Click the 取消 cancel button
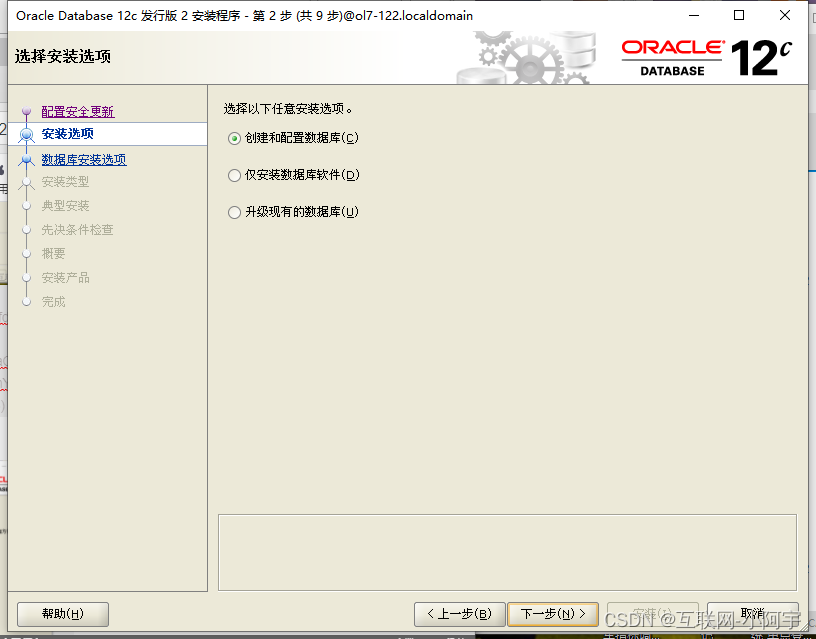 [753, 614]
